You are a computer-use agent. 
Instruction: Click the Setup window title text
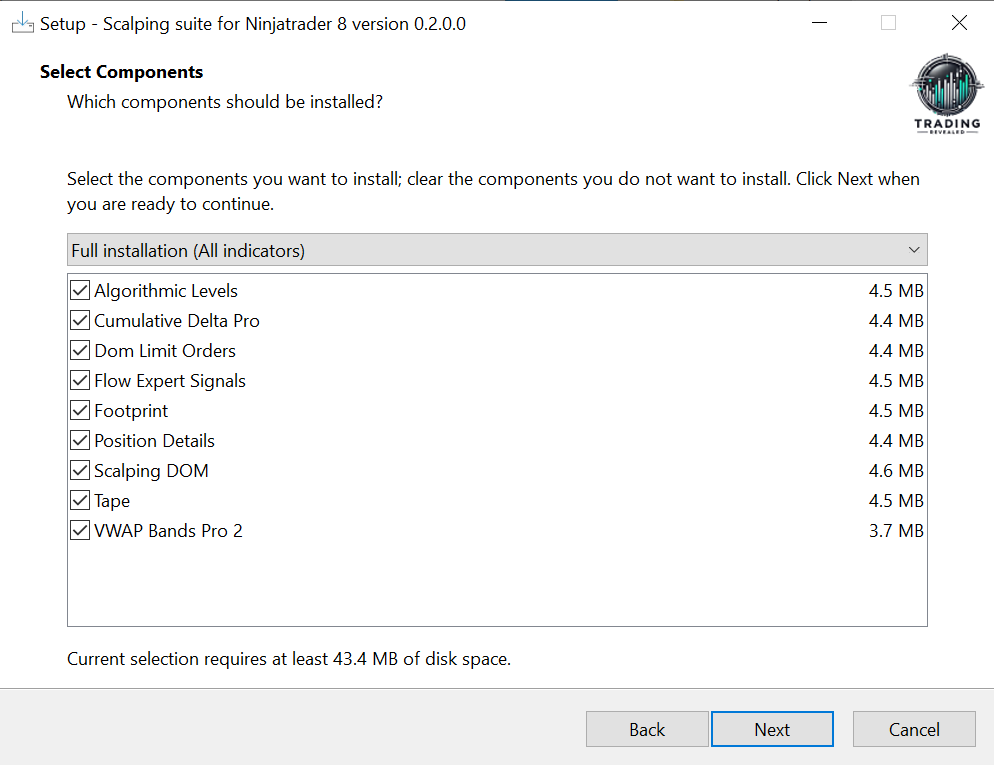point(252,23)
